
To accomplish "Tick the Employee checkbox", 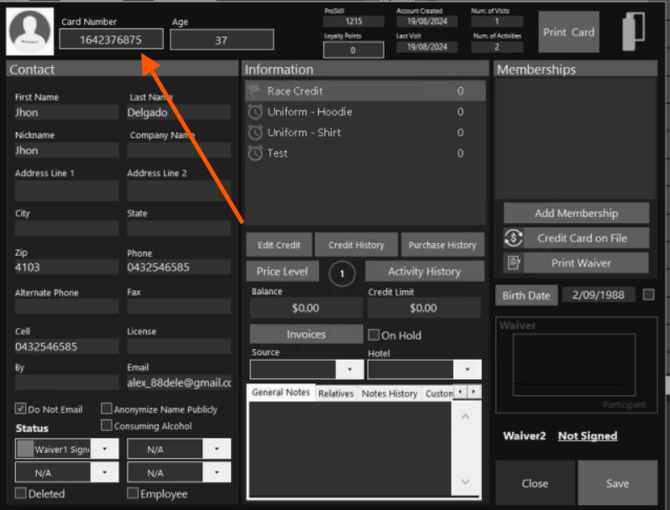I will pyautogui.click(x=133, y=494).
